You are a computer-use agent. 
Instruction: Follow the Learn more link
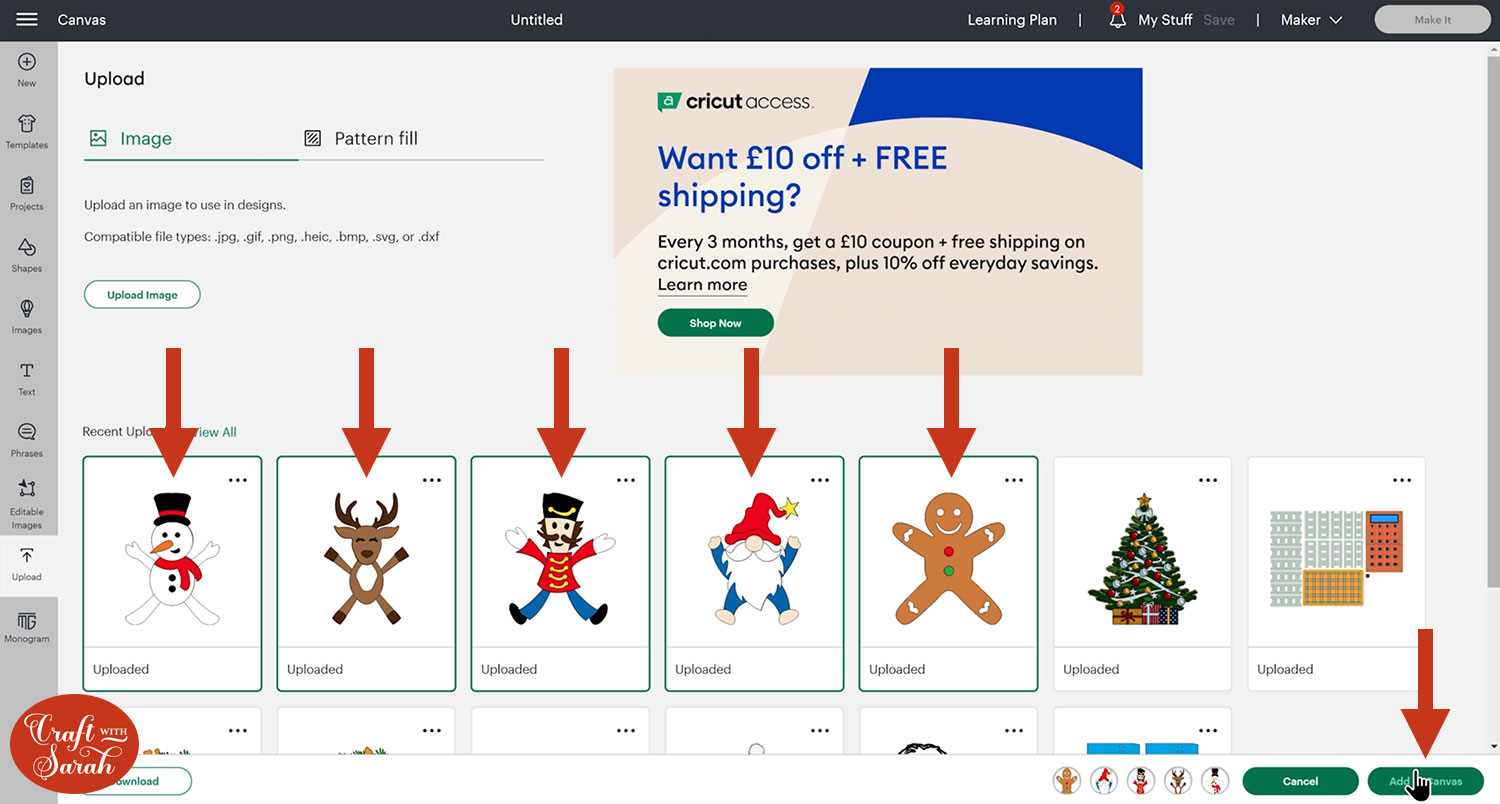pyautogui.click(x=702, y=285)
